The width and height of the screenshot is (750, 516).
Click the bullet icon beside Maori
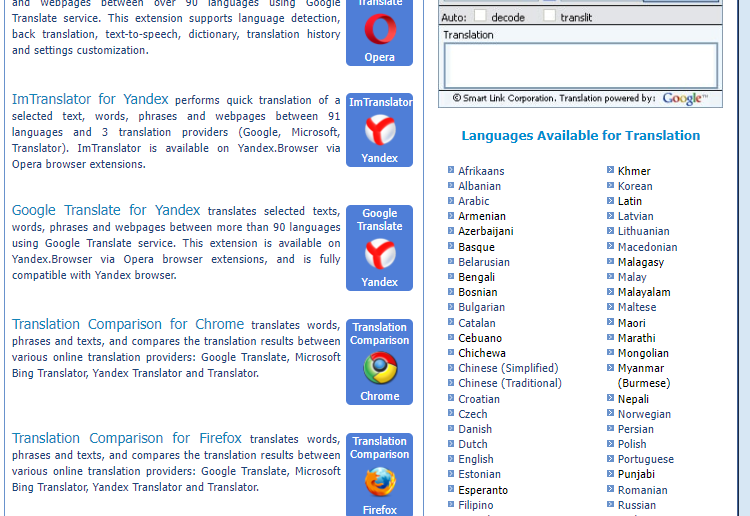[610, 322]
